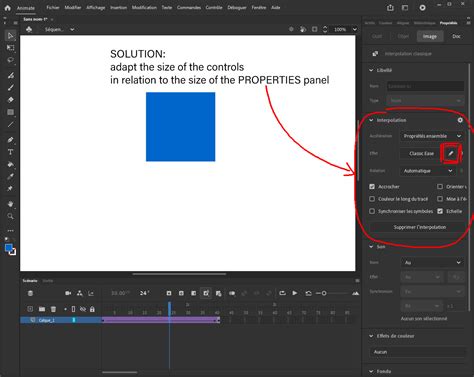The height and width of the screenshot is (377, 474).
Task: Enable Couleur le long du tracé
Action: tap(372, 199)
